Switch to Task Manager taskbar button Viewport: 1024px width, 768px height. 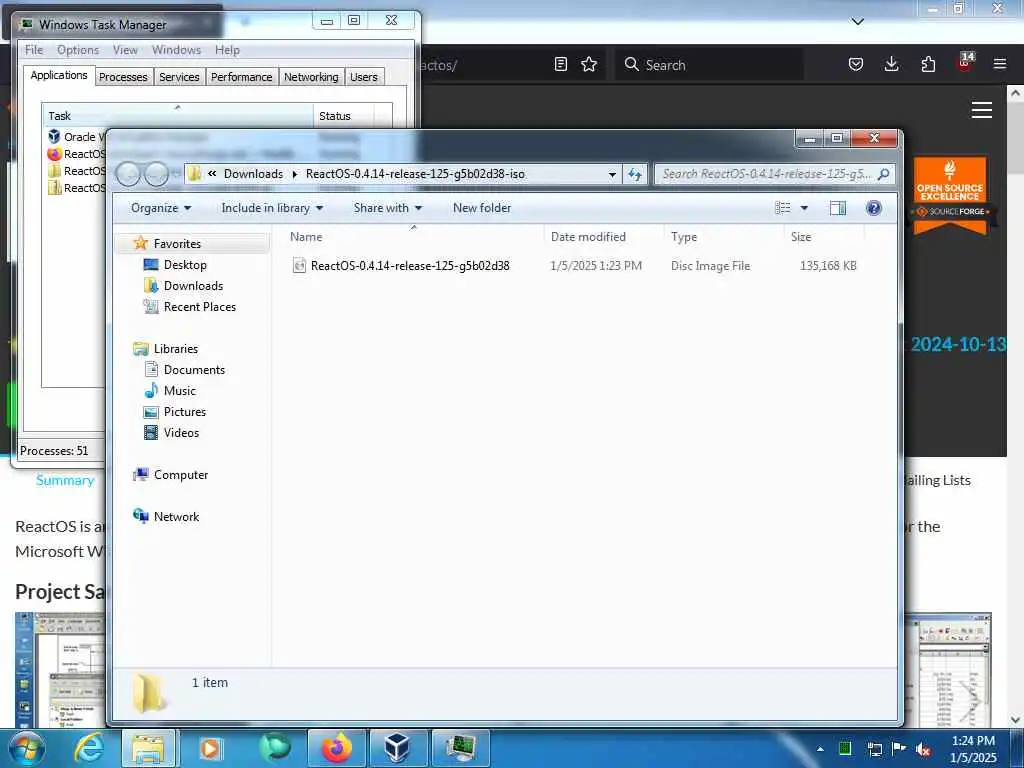462,748
